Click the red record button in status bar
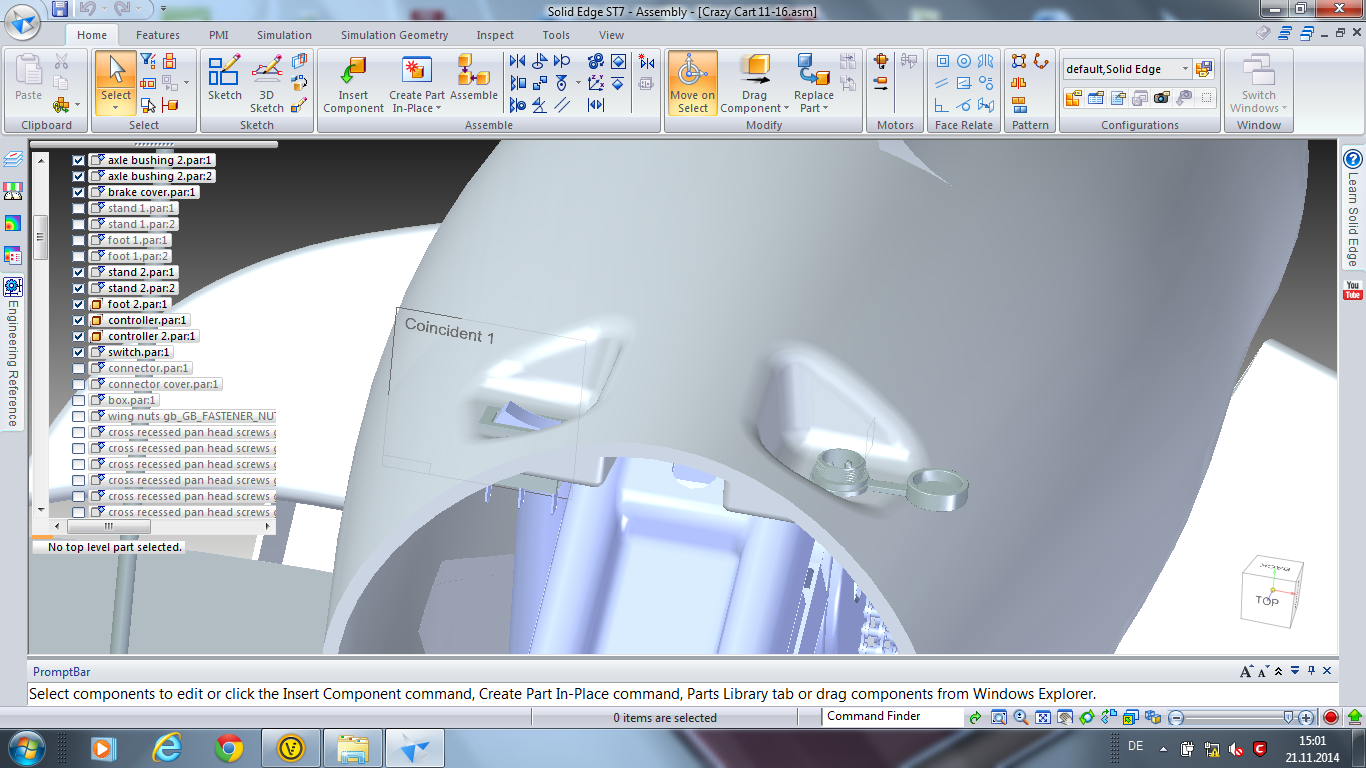 pyautogui.click(x=1331, y=717)
